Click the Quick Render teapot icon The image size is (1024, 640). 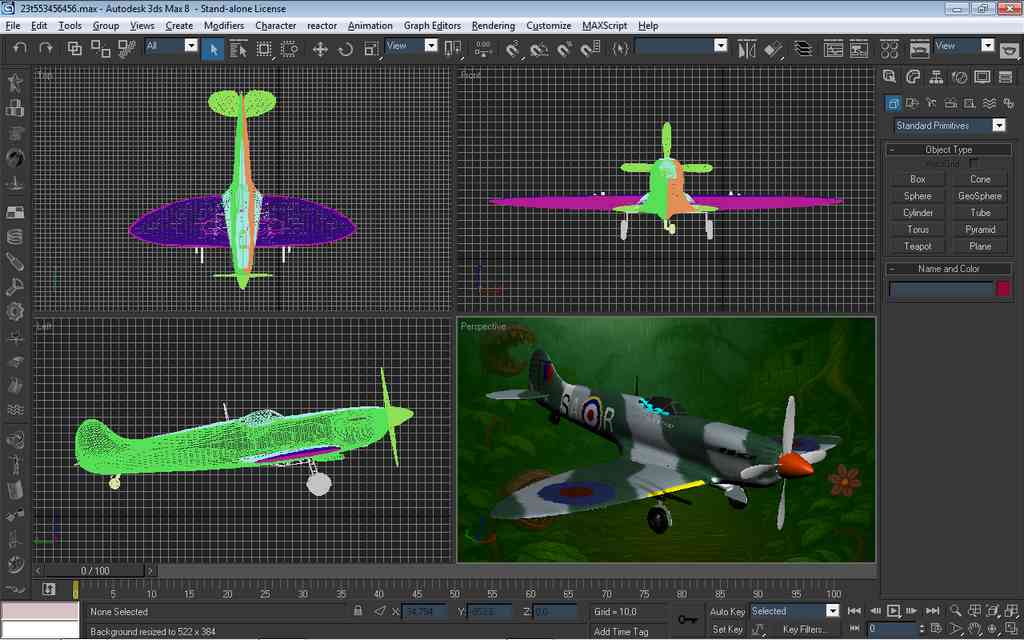pyautogui.click(x=1009, y=48)
